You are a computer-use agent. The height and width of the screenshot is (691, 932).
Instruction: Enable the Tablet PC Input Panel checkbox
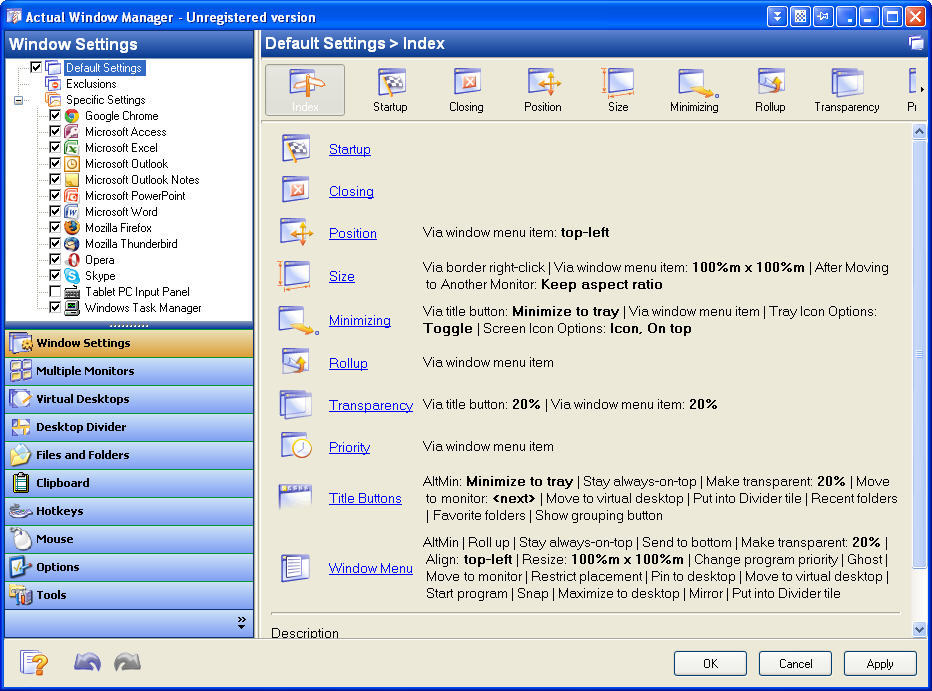pos(54,291)
